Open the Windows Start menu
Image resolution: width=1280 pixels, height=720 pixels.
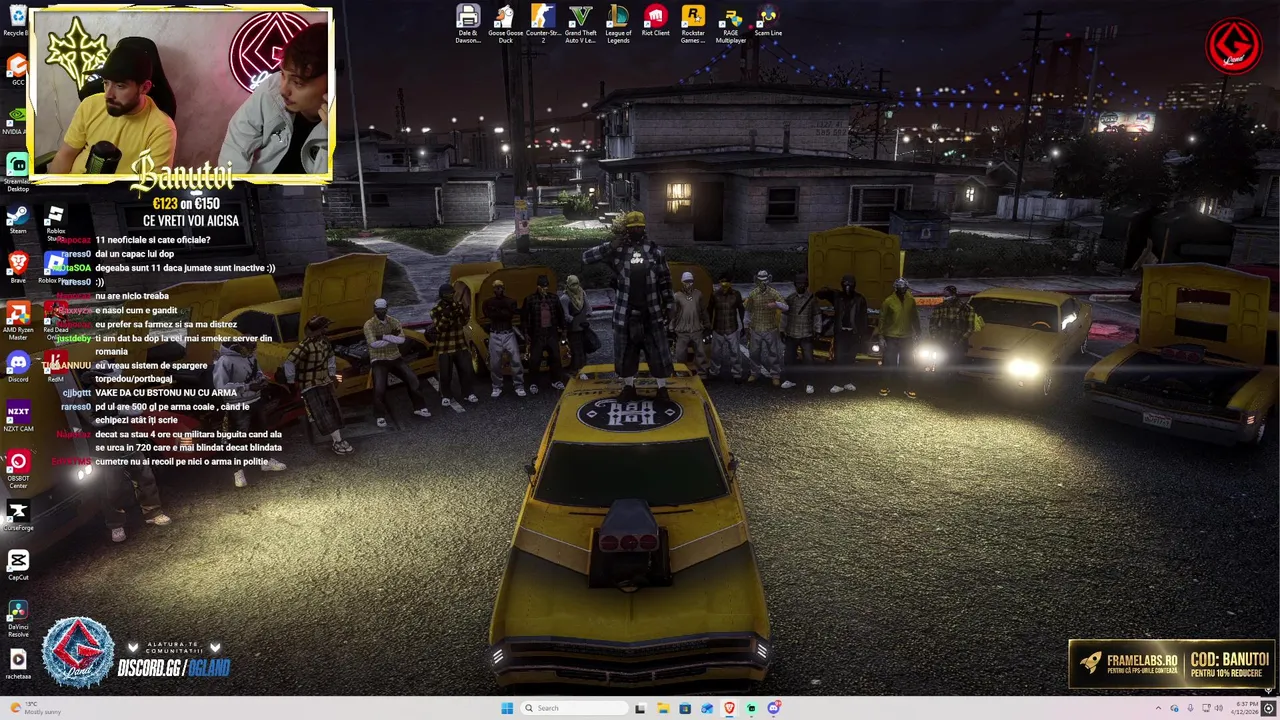(507, 708)
